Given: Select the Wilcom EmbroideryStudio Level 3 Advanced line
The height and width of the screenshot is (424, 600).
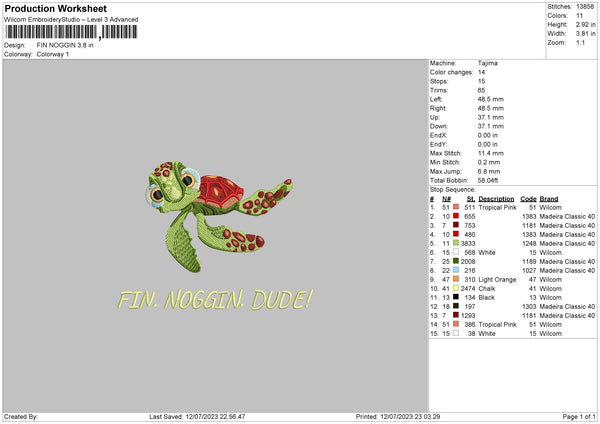Looking at the screenshot, I should [71, 20].
